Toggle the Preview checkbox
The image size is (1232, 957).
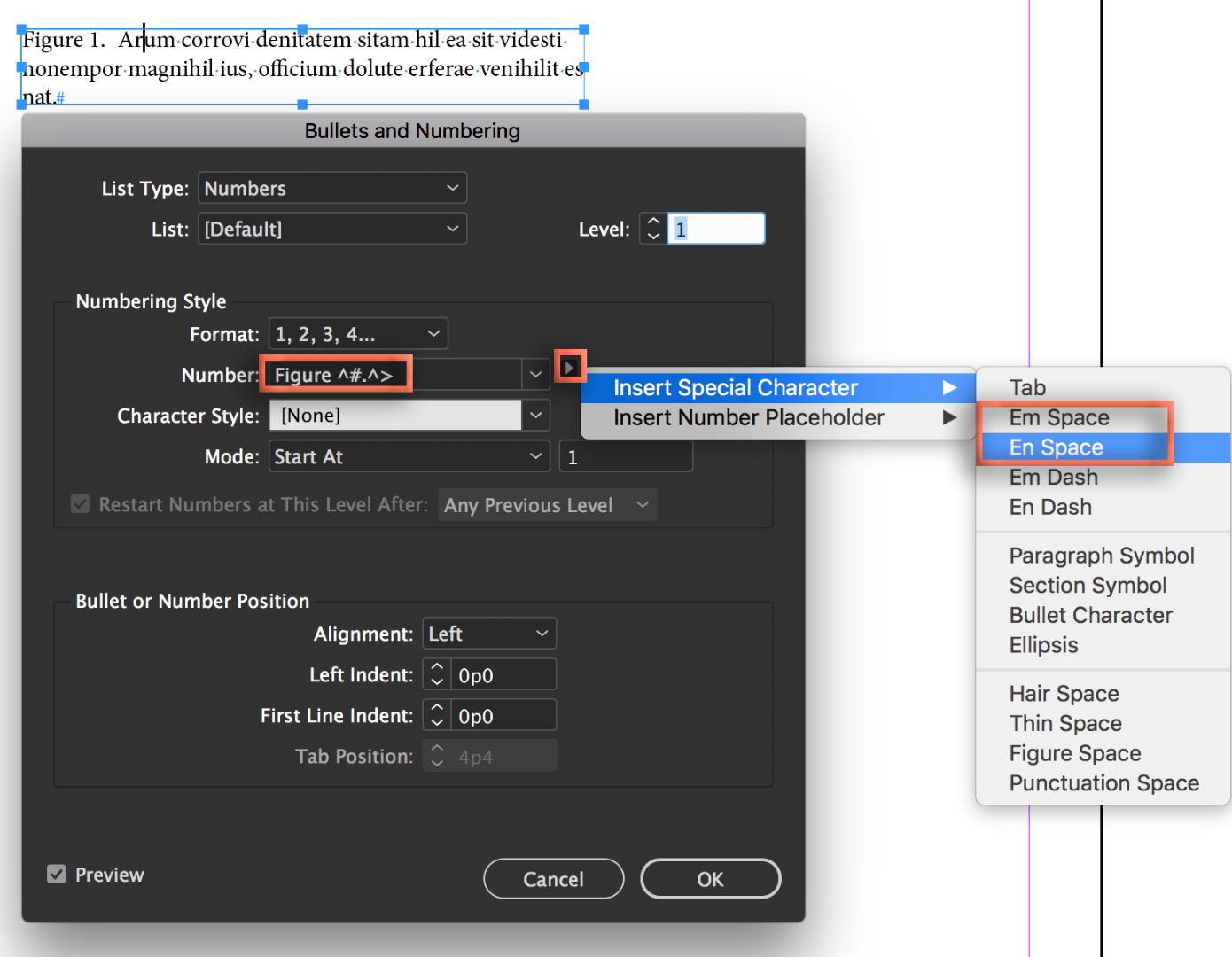pyautogui.click(x=57, y=875)
